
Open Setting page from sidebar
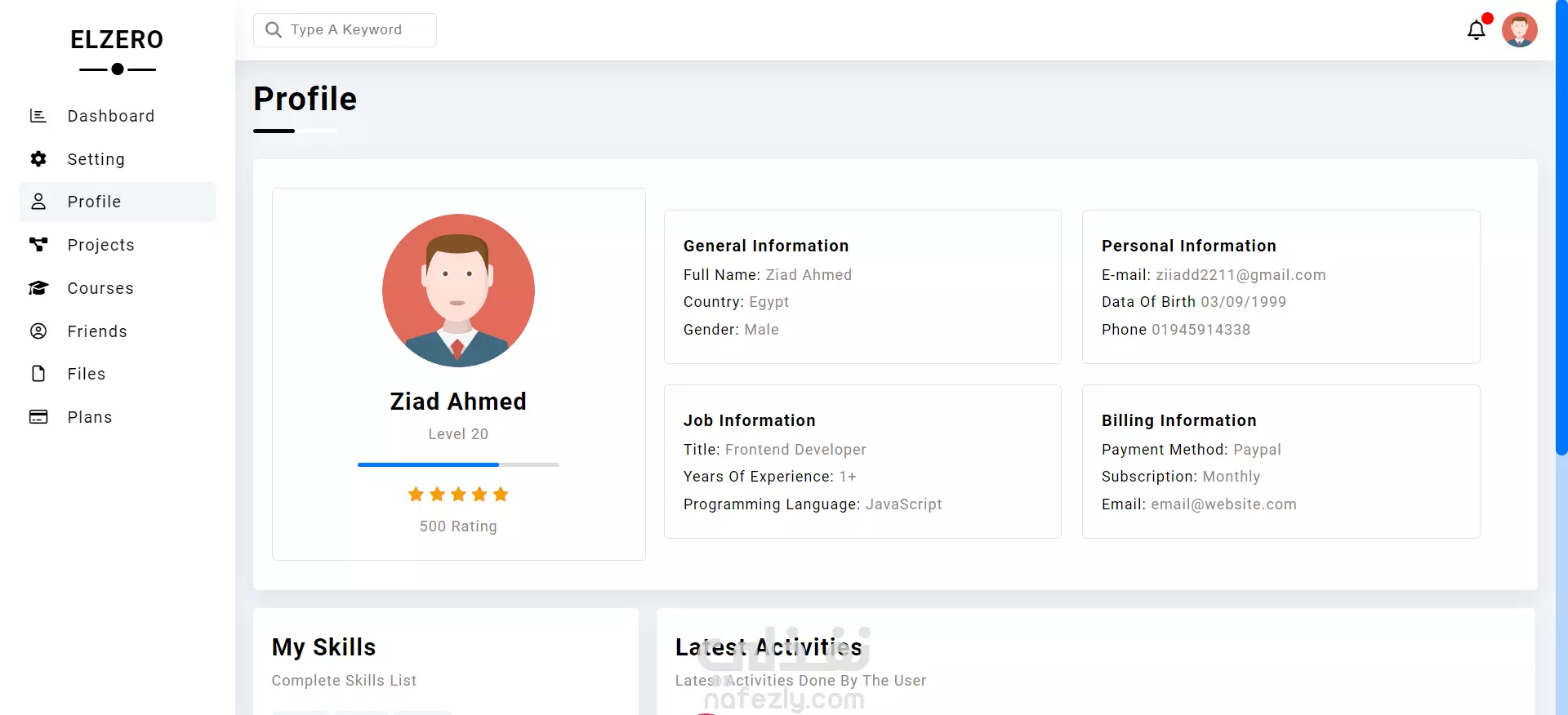[118, 159]
